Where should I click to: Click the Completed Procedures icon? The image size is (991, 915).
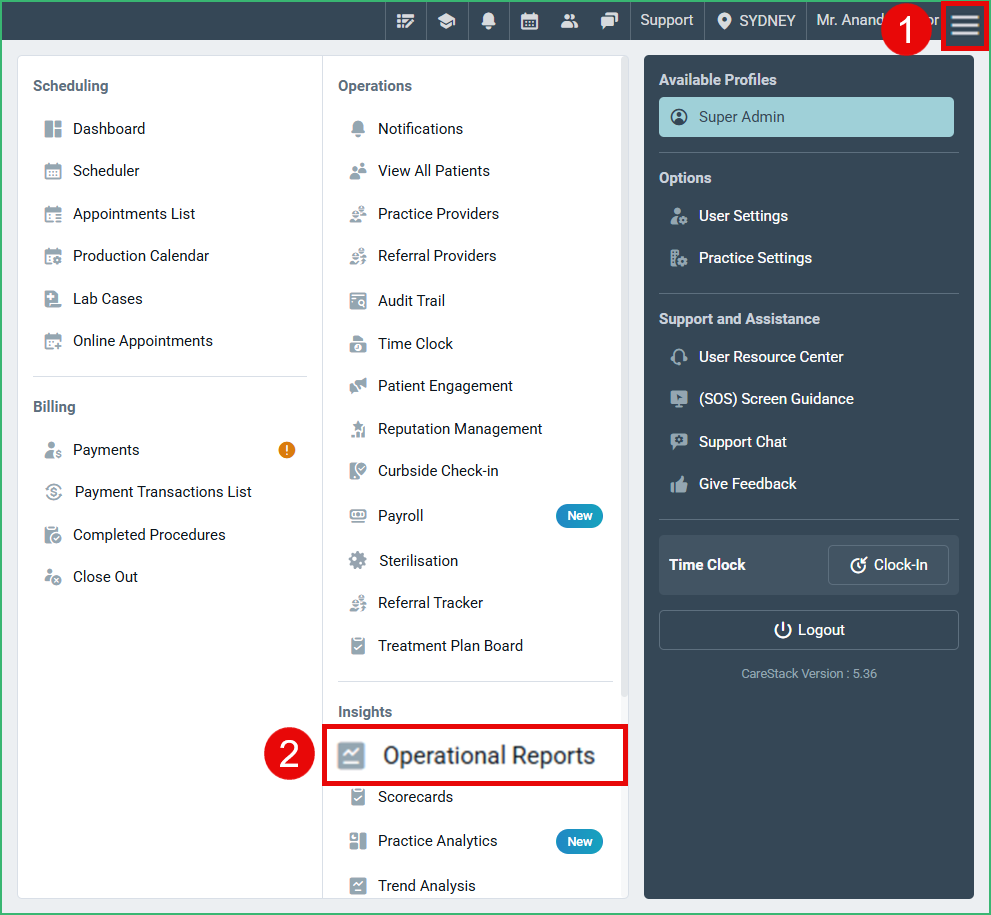(x=53, y=535)
